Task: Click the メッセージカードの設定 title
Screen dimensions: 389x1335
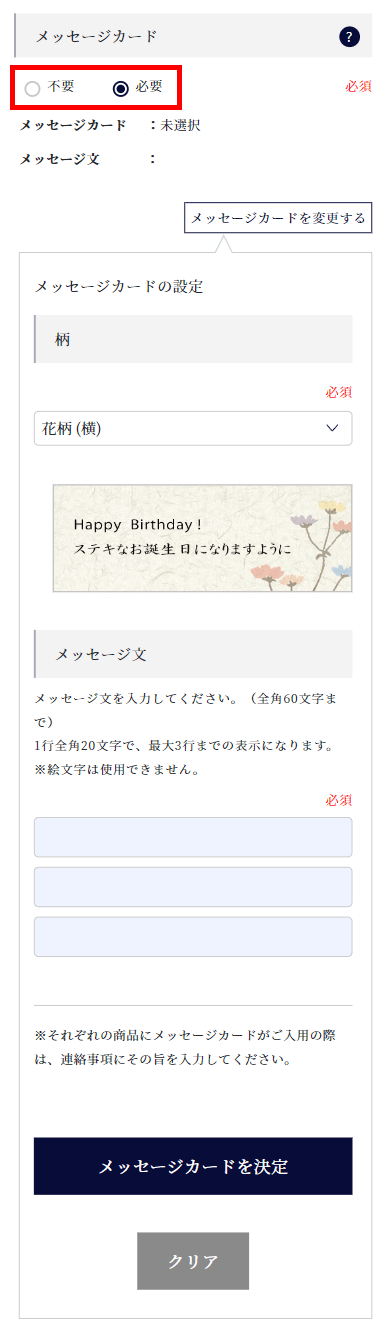Action: click(119, 287)
